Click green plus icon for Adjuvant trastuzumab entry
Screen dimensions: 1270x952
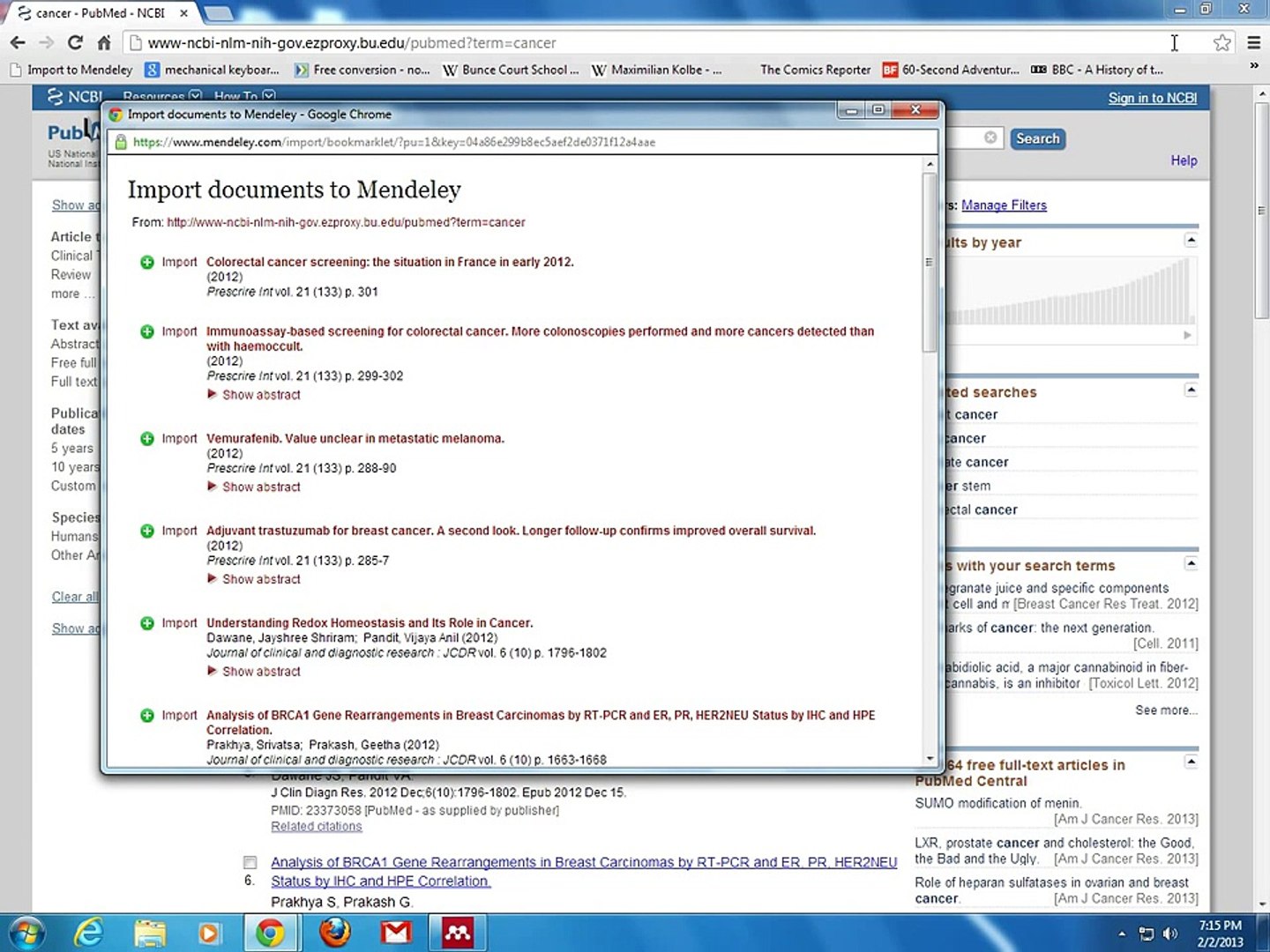[x=147, y=531]
